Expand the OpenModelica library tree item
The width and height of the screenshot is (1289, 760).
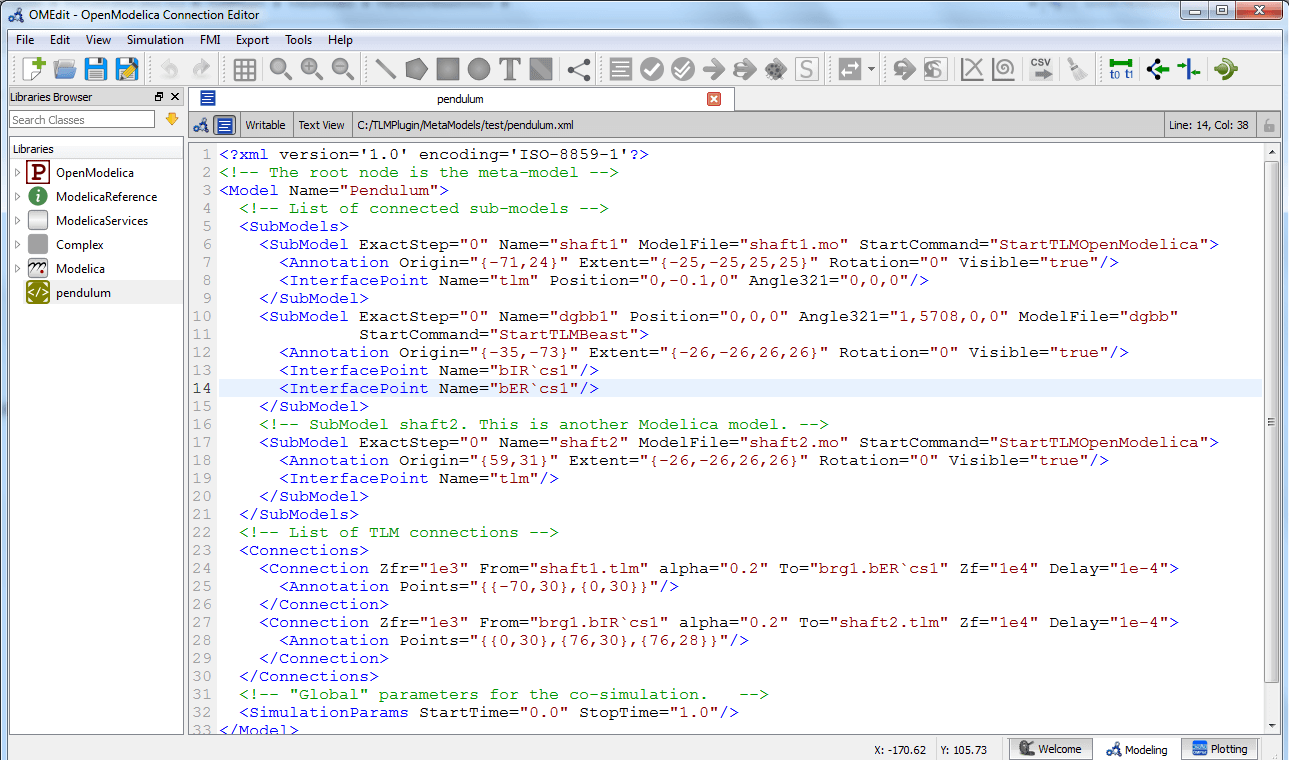click(16, 172)
